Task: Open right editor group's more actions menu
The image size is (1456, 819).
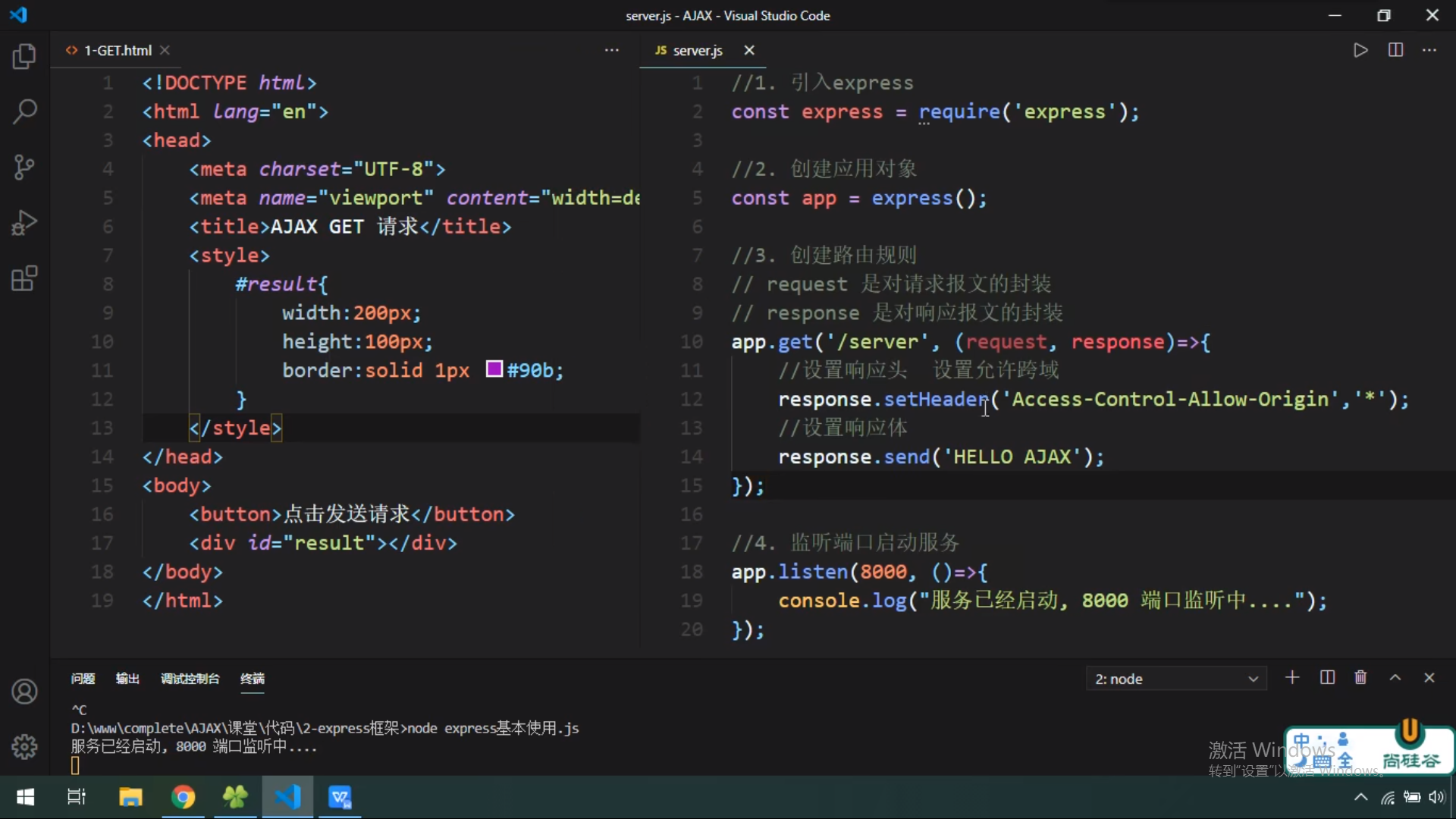Action: click(1429, 50)
